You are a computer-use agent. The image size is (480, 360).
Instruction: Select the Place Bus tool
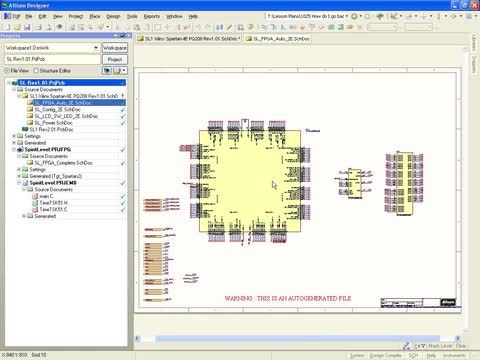(x=273, y=27)
